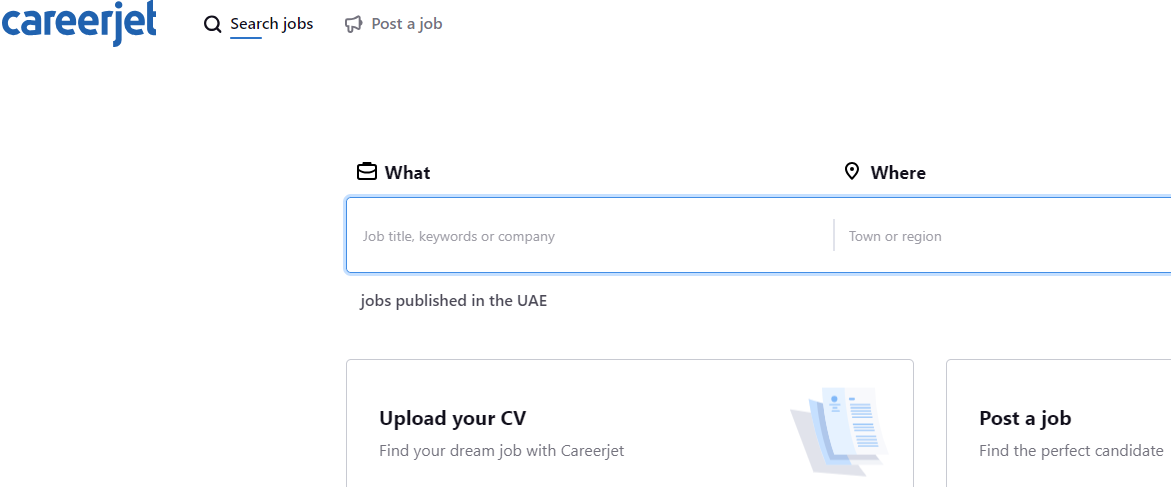Screen dimensions: 1171x487
Task: Click the jobs published in the UAE text
Action: pos(454,301)
